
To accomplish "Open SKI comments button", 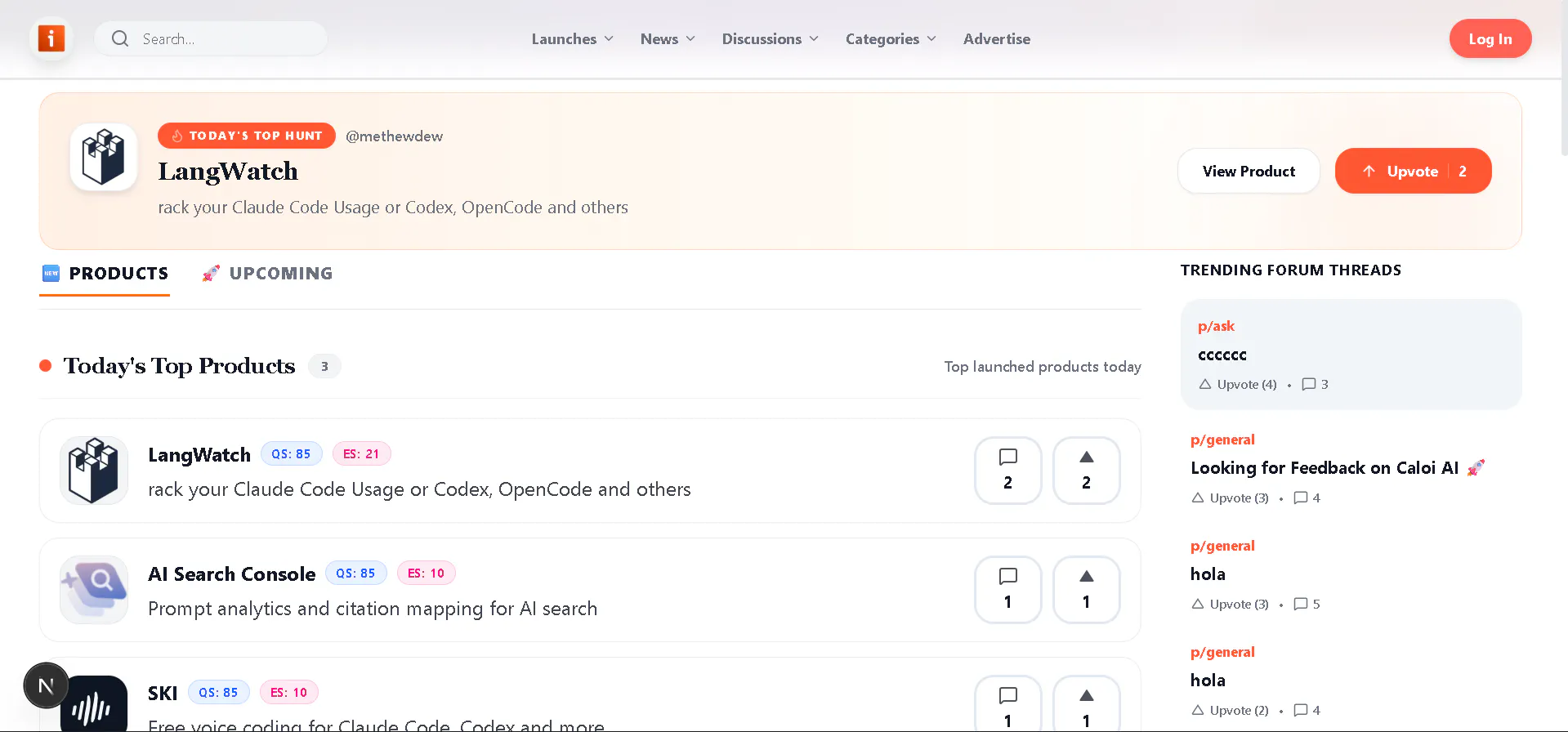I will [1008, 704].
